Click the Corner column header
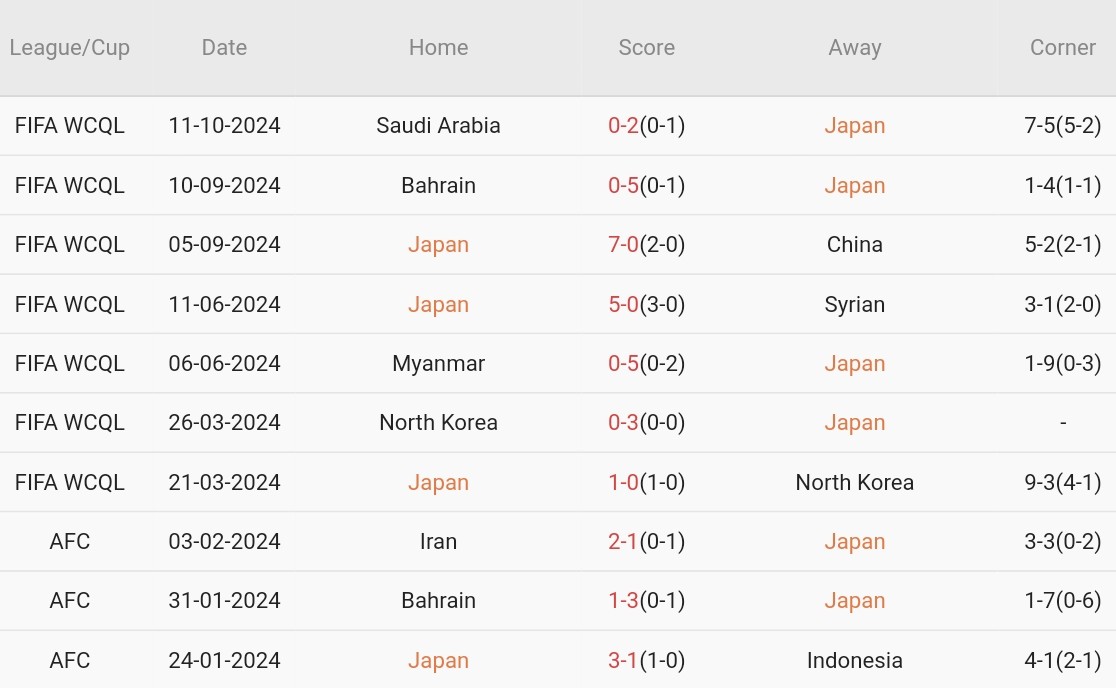This screenshot has height=688, width=1116. [x=1062, y=48]
